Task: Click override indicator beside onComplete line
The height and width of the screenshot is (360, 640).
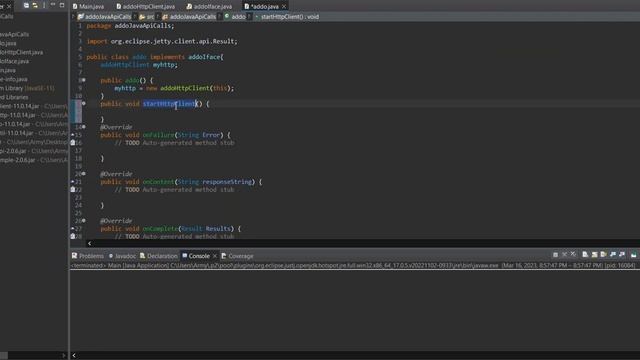Action: click(x=73, y=229)
